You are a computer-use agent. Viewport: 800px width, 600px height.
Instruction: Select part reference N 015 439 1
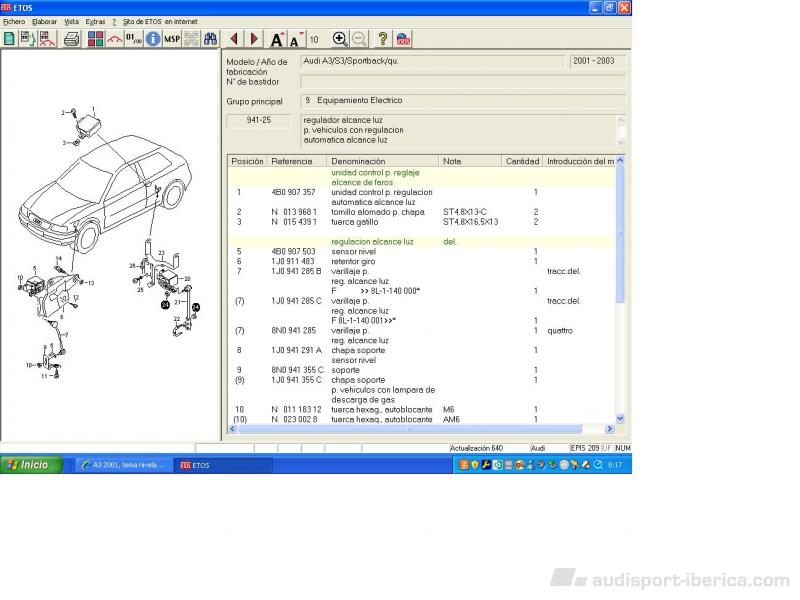point(294,222)
